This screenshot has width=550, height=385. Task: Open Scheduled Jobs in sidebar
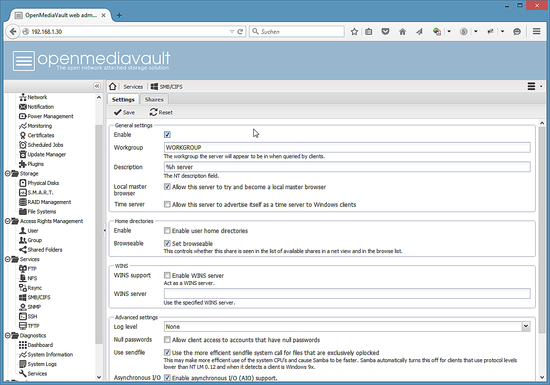click(x=41, y=144)
